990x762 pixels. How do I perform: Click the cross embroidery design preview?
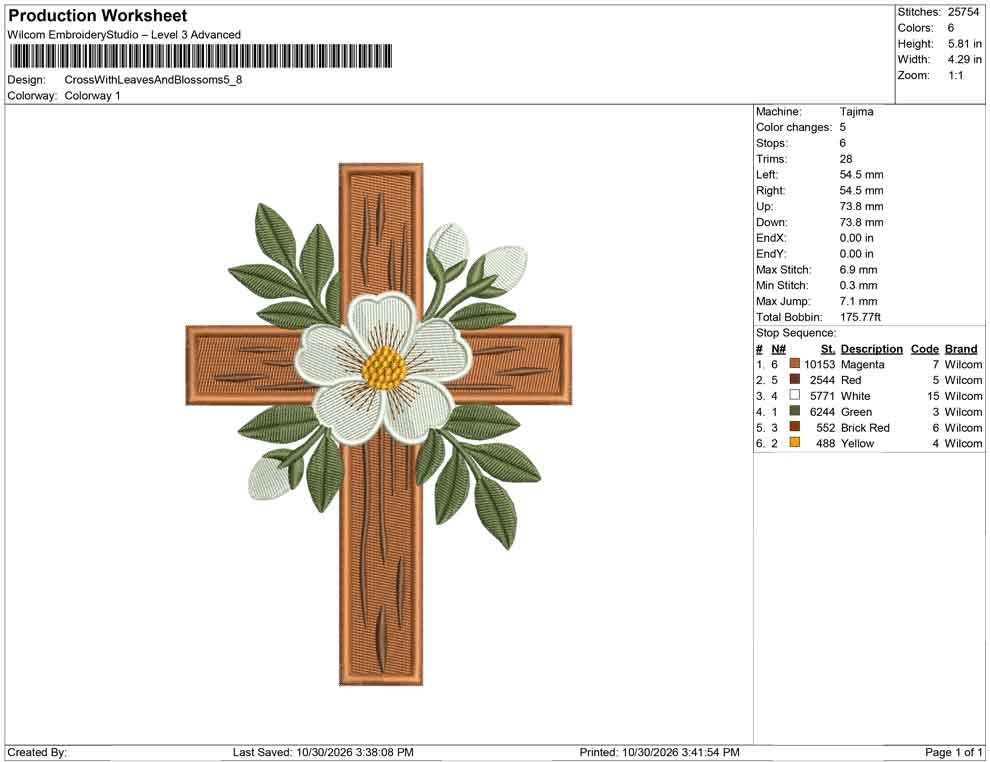click(x=379, y=424)
